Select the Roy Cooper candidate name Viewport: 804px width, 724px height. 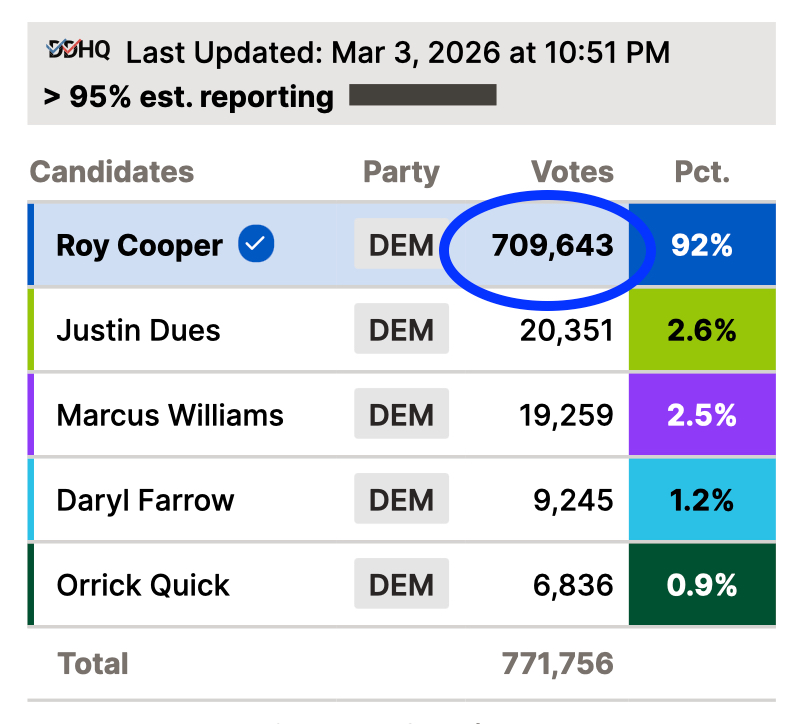pos(139,246)
